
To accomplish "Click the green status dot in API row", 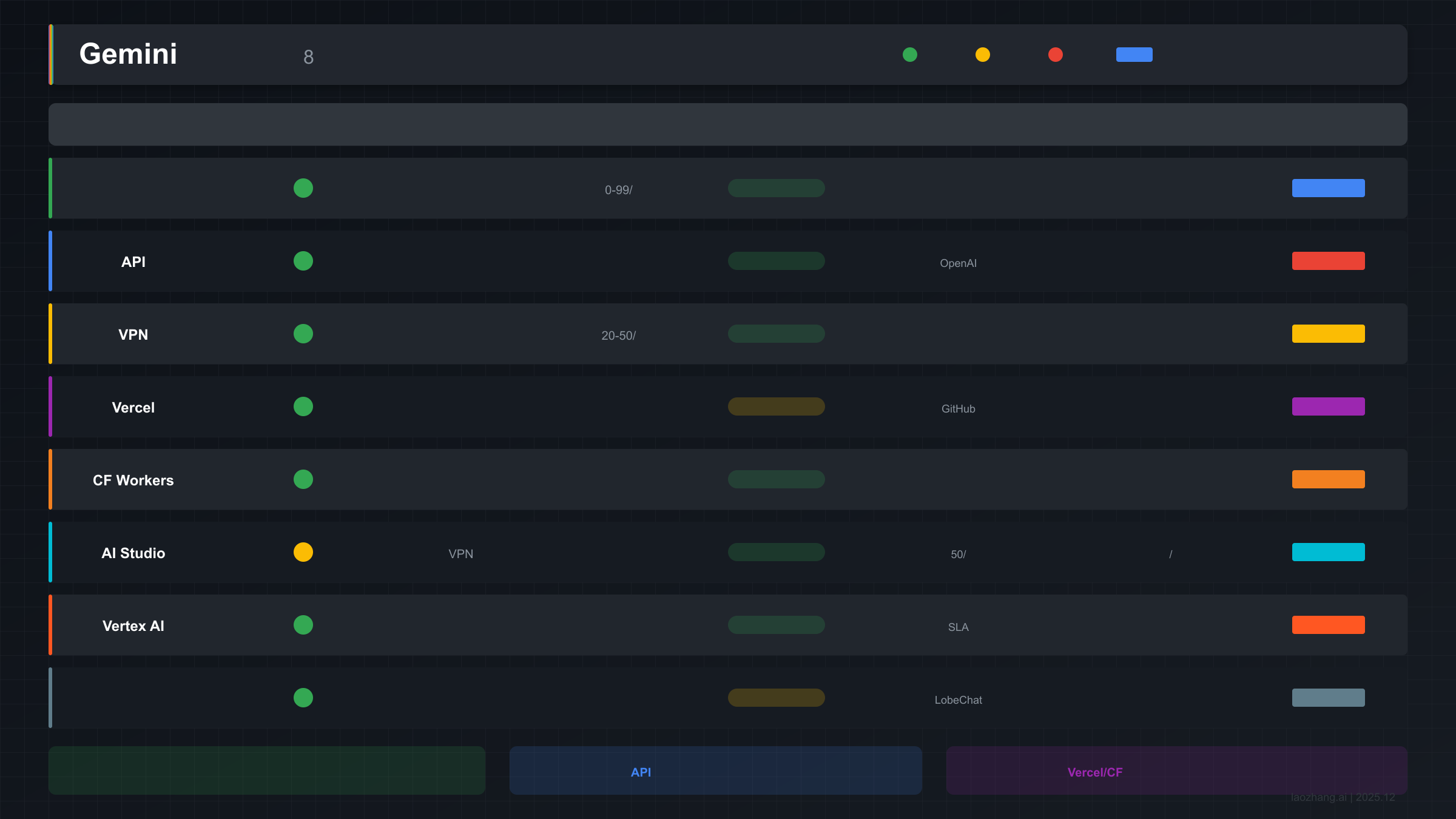I will (303, 261).
